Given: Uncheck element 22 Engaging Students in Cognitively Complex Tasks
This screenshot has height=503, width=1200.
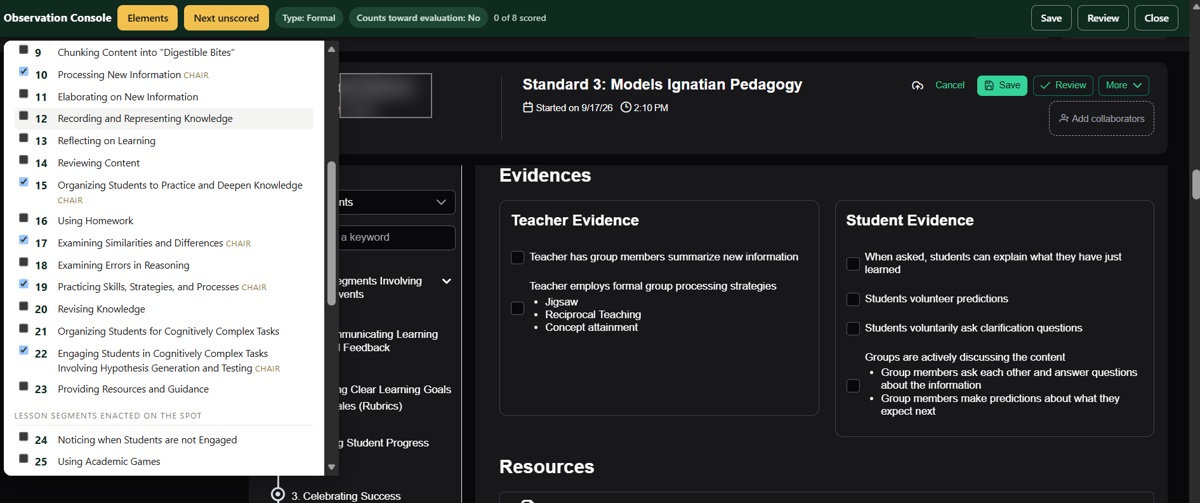Looking at the screenshot, I should click(x=24, y=351).
